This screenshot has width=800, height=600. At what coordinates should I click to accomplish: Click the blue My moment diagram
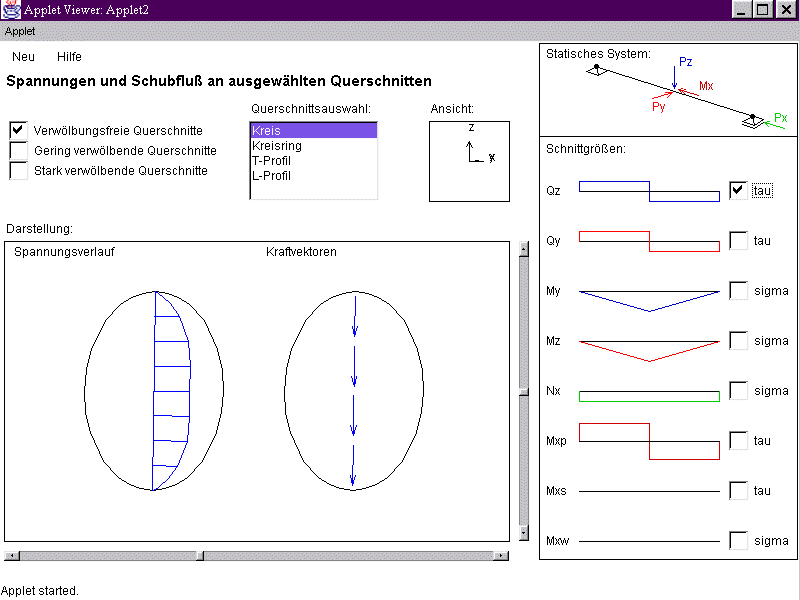pos(649,299)
